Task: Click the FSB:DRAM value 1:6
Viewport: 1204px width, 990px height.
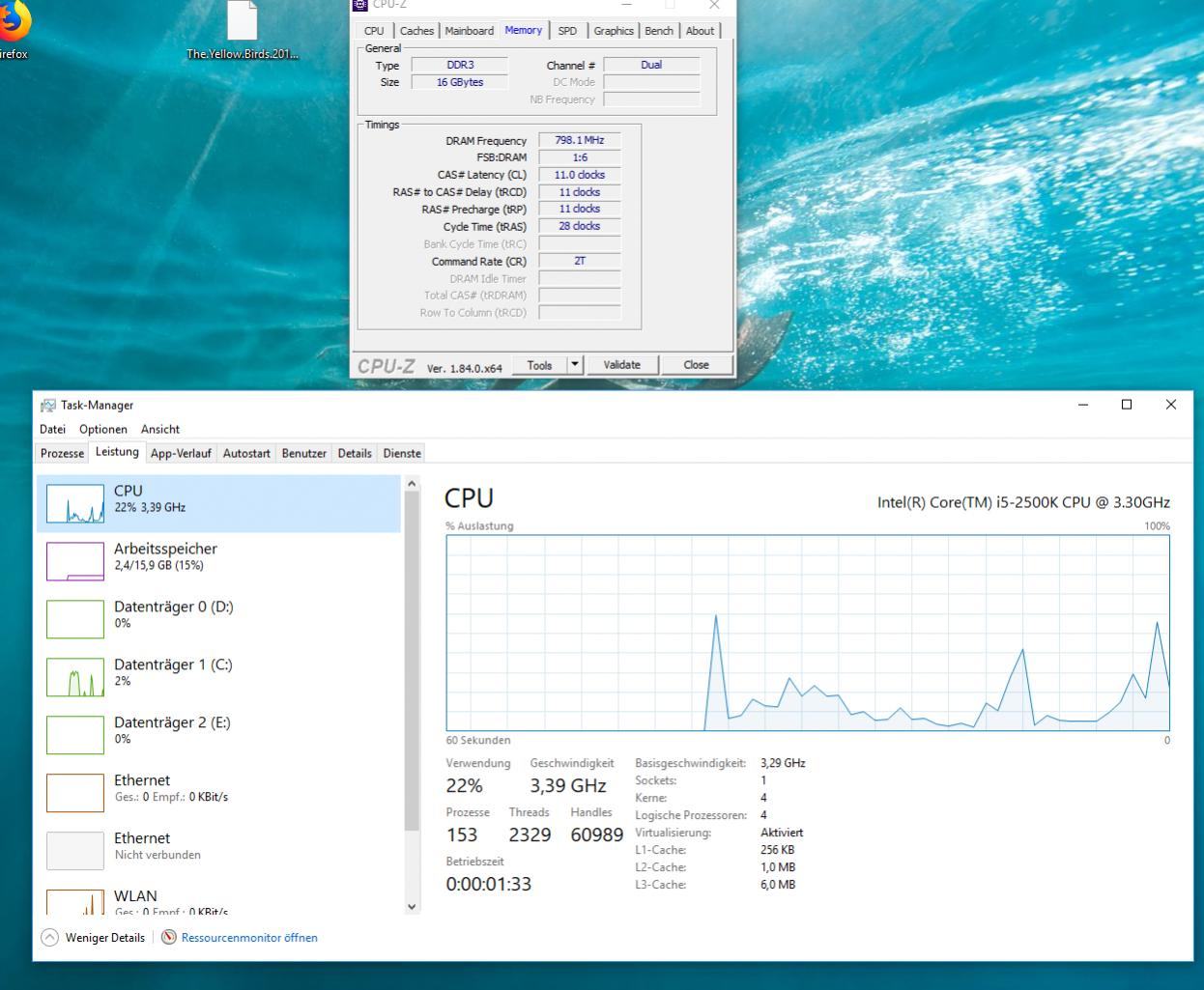Action: (x=579, y=157)
